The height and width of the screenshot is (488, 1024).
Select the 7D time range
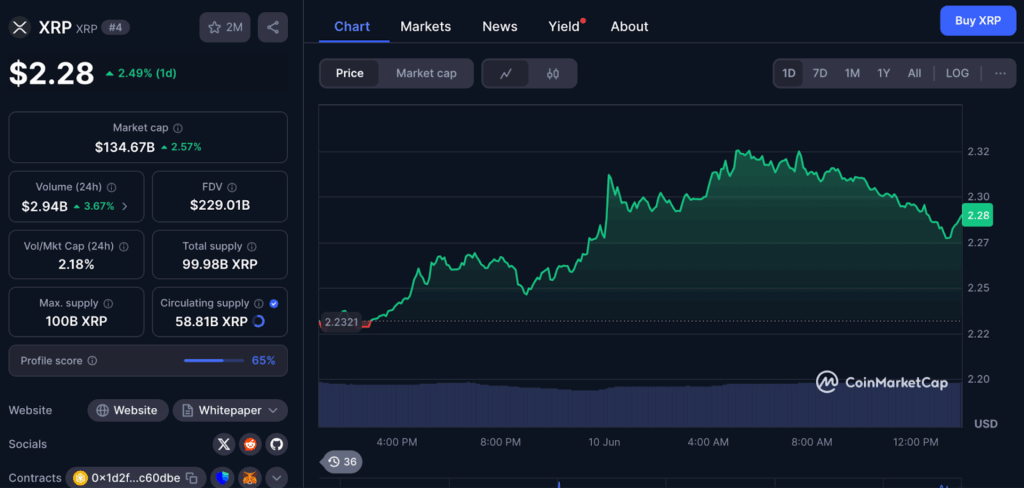click(820, 73)
